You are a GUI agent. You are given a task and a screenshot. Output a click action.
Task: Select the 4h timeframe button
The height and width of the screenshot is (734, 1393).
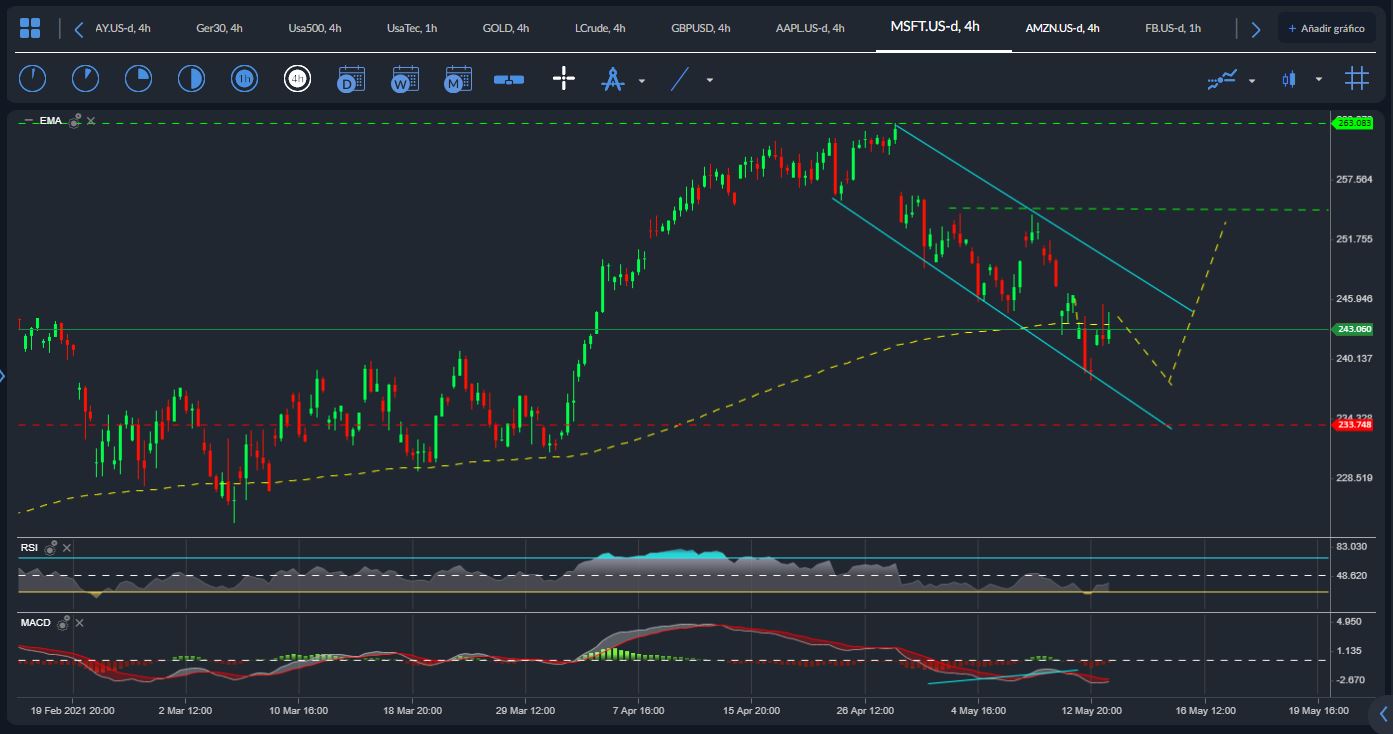coord(297,79)
